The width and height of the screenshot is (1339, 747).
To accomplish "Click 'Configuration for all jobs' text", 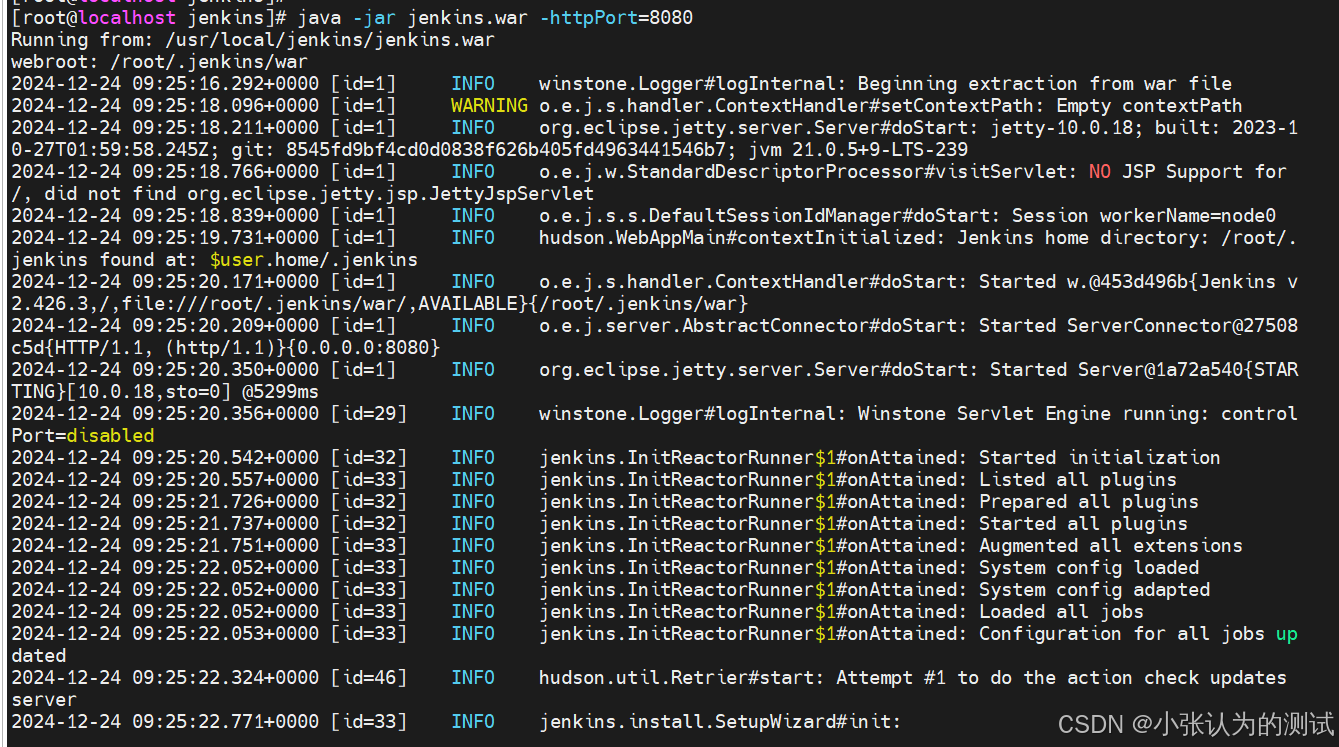I will (1121, 634).
